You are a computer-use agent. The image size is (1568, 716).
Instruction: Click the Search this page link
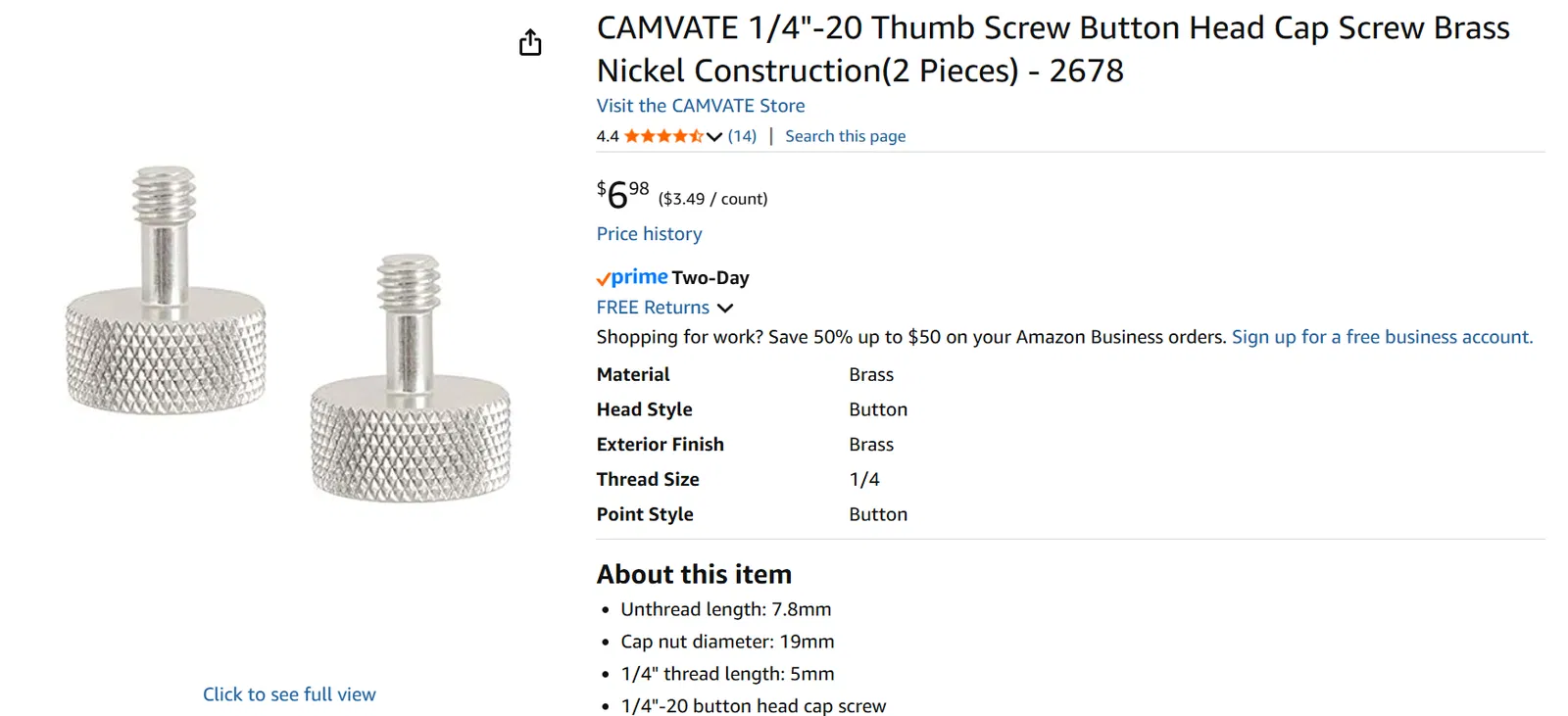click(845, 136)
